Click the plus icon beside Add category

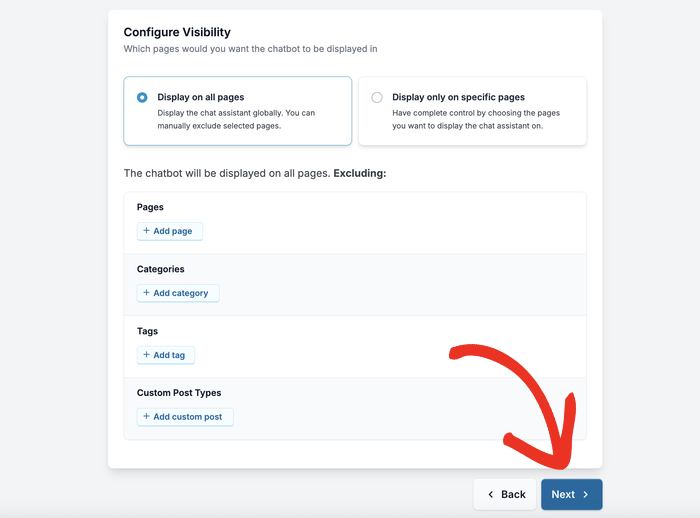click(147, 293)
